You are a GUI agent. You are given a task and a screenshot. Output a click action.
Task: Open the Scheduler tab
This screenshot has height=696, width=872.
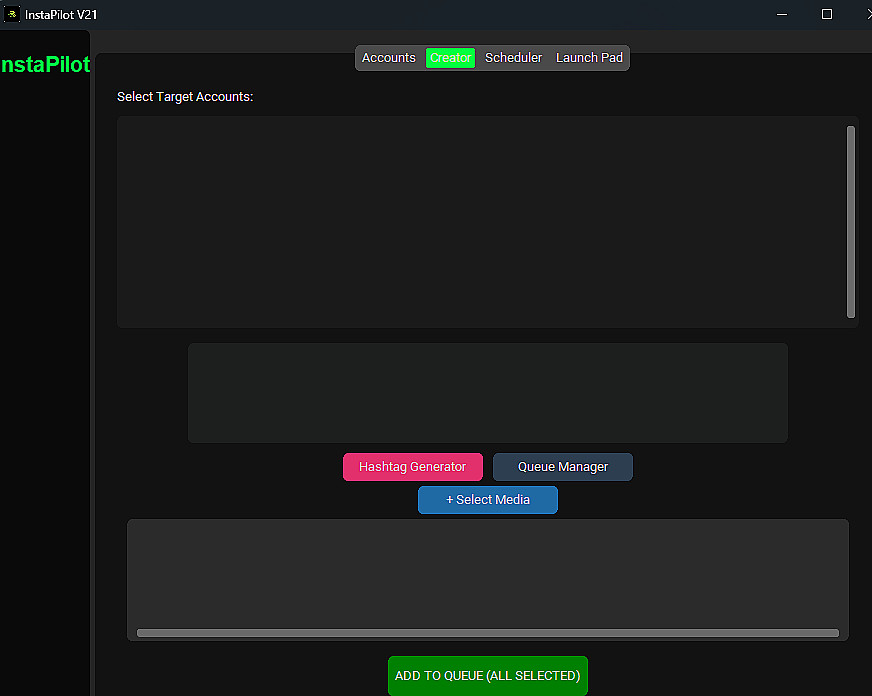(513, 58)
